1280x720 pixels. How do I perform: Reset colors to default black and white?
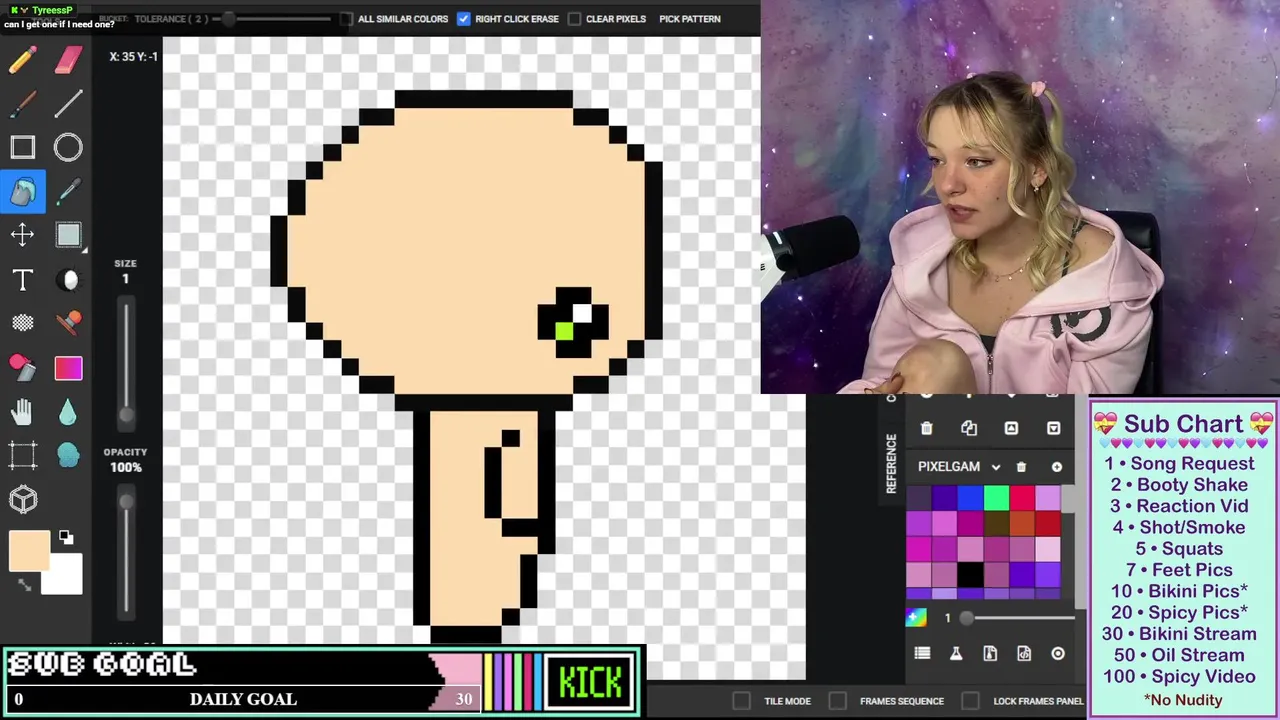click(66, 538)
